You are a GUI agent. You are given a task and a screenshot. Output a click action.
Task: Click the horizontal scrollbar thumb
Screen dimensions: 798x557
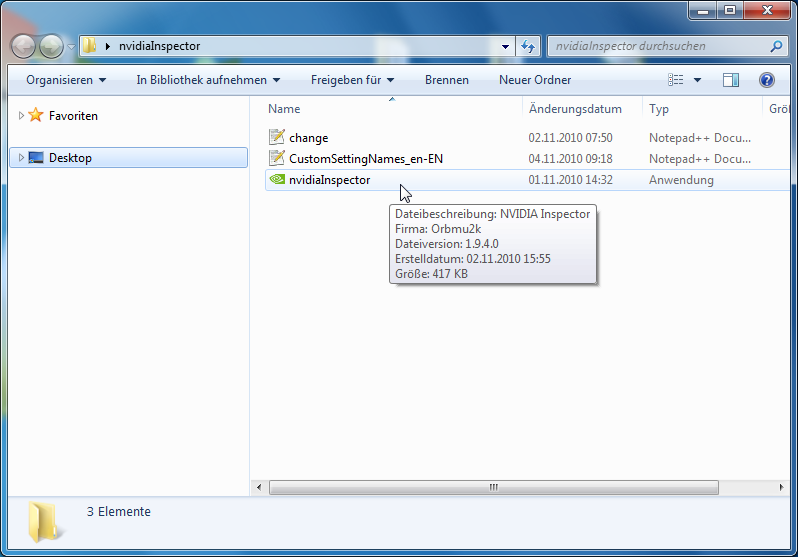click(x=493, y=488)
